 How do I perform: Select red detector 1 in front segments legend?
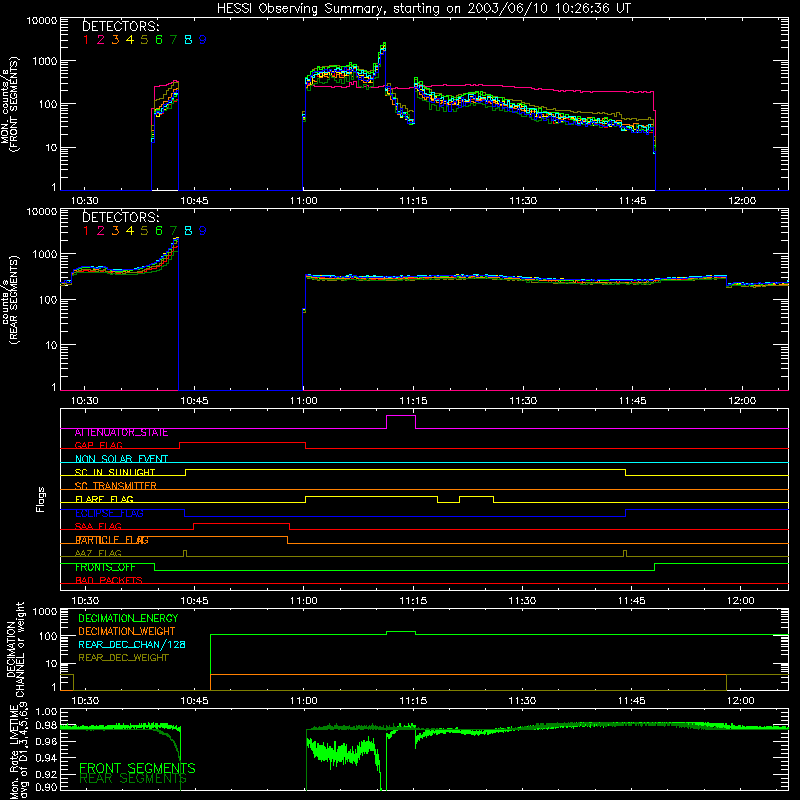pos(86,40)
